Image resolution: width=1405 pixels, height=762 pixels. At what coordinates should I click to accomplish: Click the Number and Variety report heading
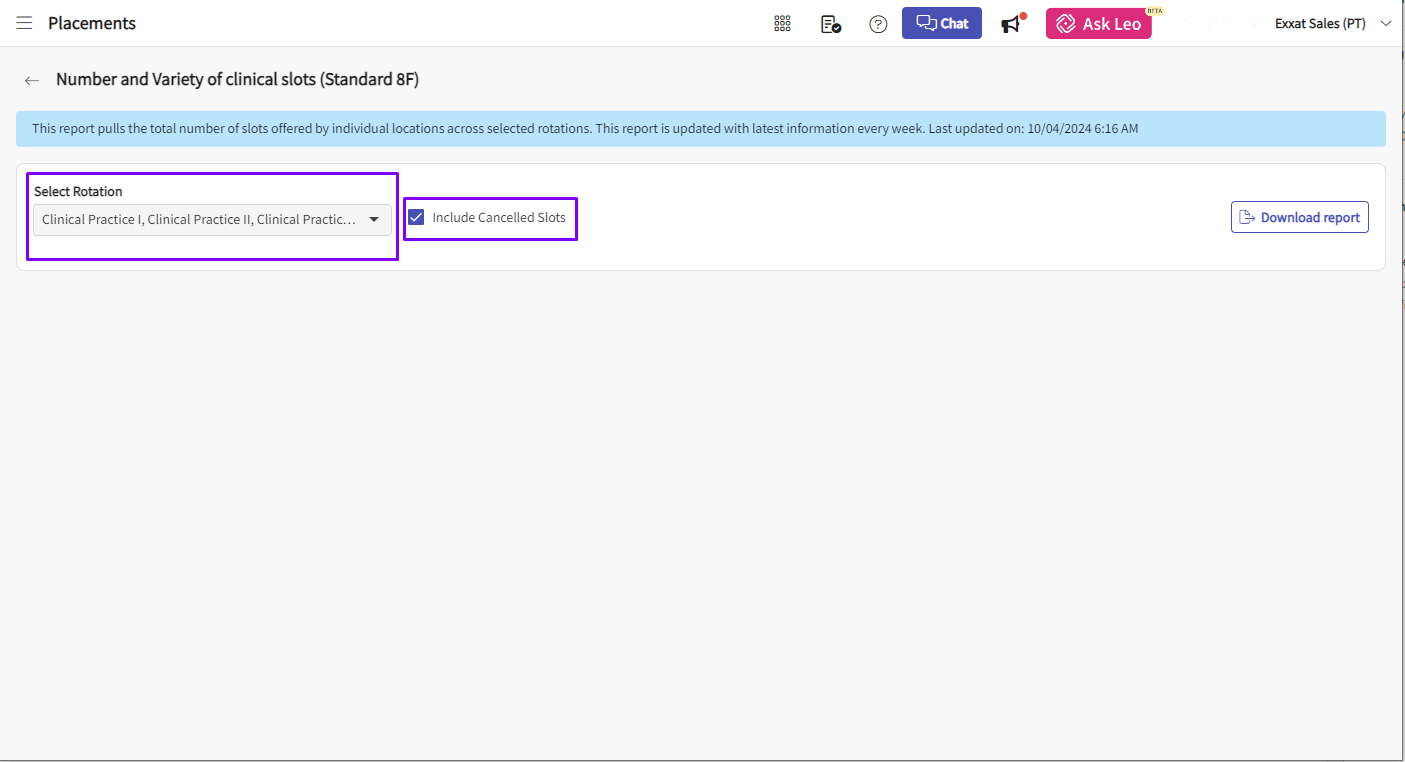pos(237,80)
